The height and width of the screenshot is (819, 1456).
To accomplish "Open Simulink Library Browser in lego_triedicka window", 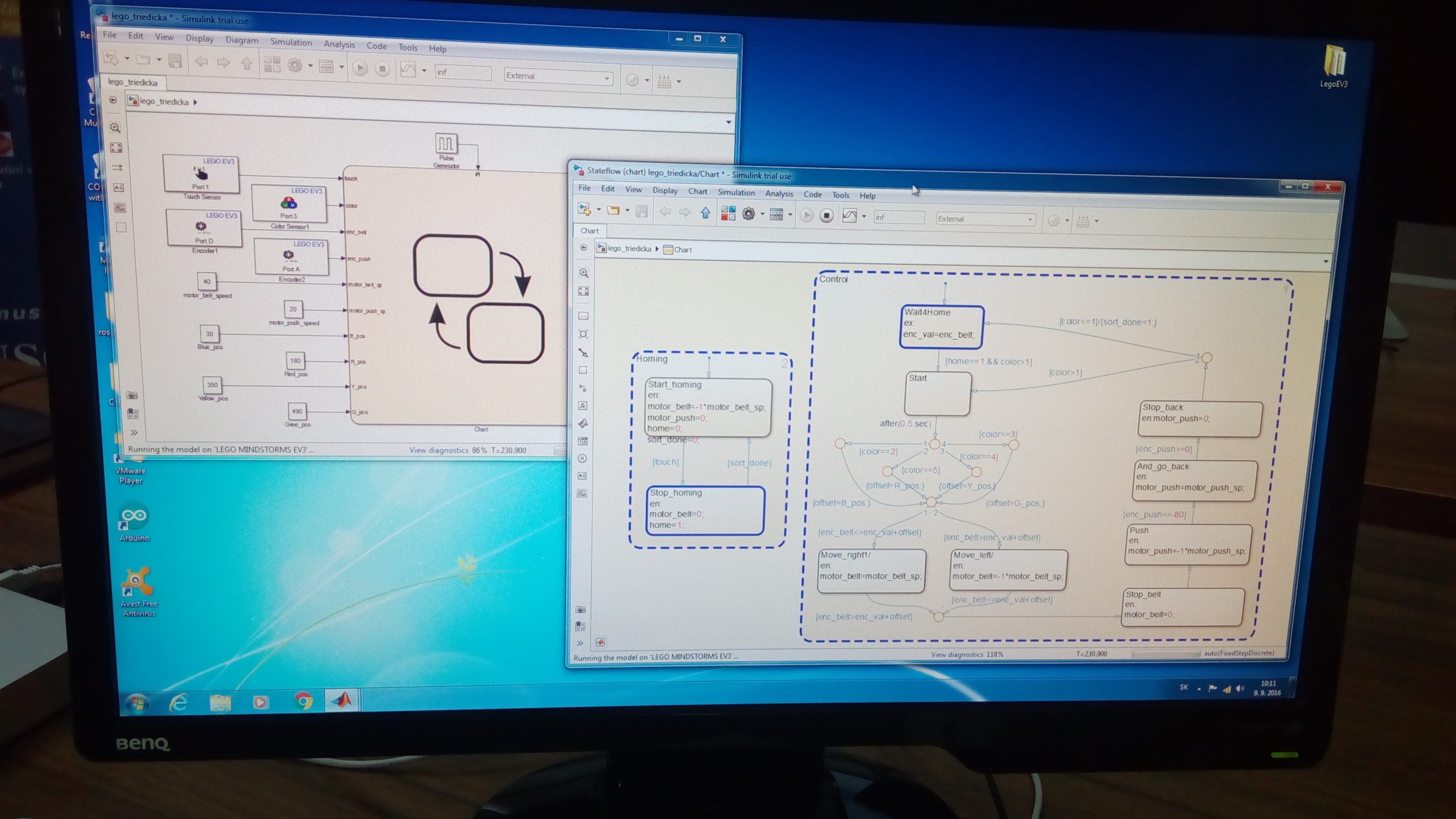I will [x=272, y=64].
